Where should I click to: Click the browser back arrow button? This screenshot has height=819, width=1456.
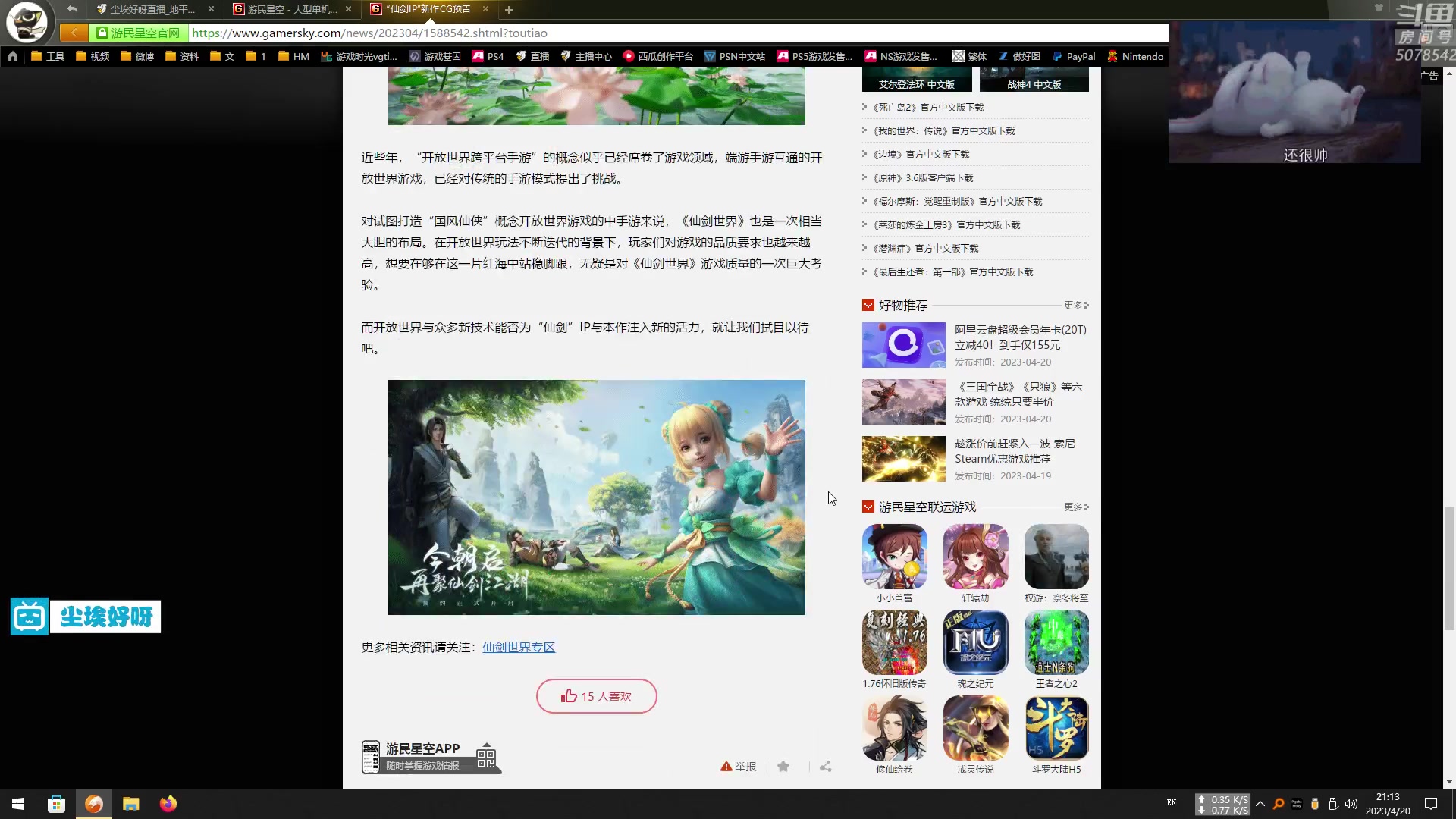[x=72, y=9]
